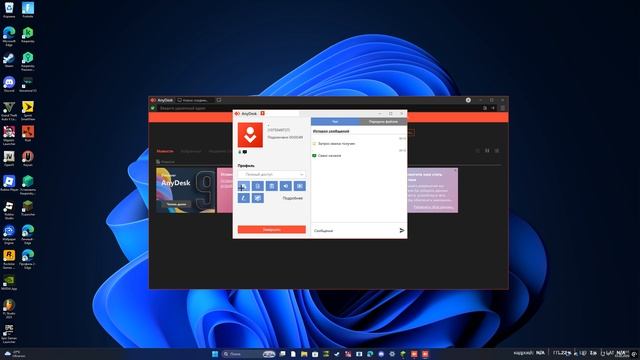The width and height of the screenshot is (640, 360).
Task: Close the purple promo card with its X
Action: coord(455,170)
